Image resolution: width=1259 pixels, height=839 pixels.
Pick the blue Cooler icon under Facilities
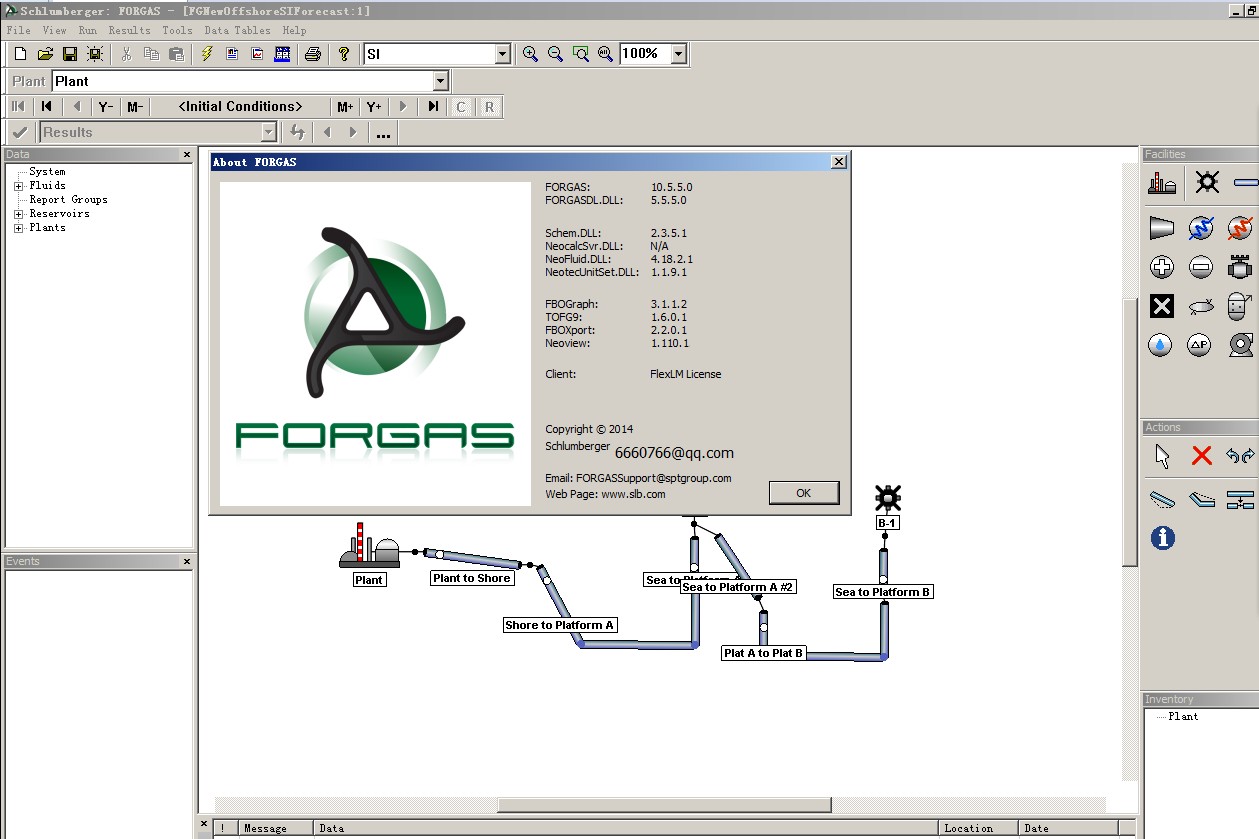1199,227
